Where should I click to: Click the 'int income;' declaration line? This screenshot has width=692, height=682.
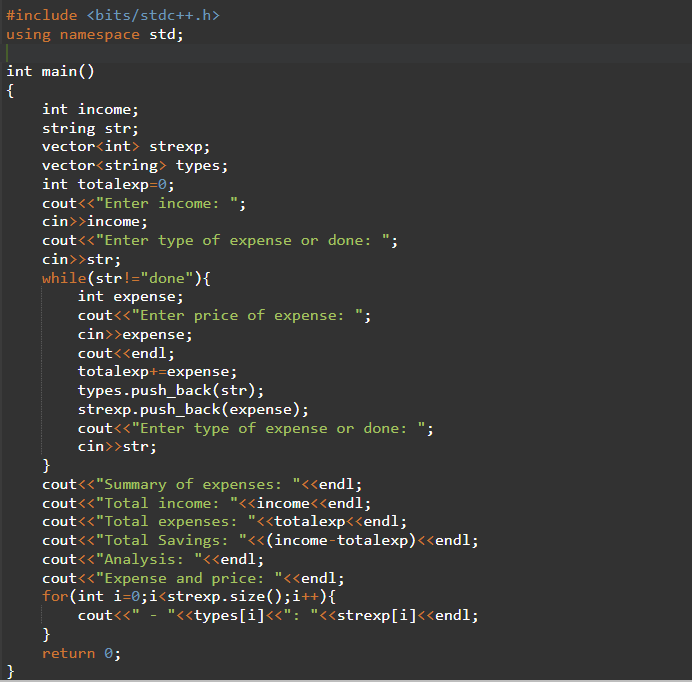pos(90,109)
